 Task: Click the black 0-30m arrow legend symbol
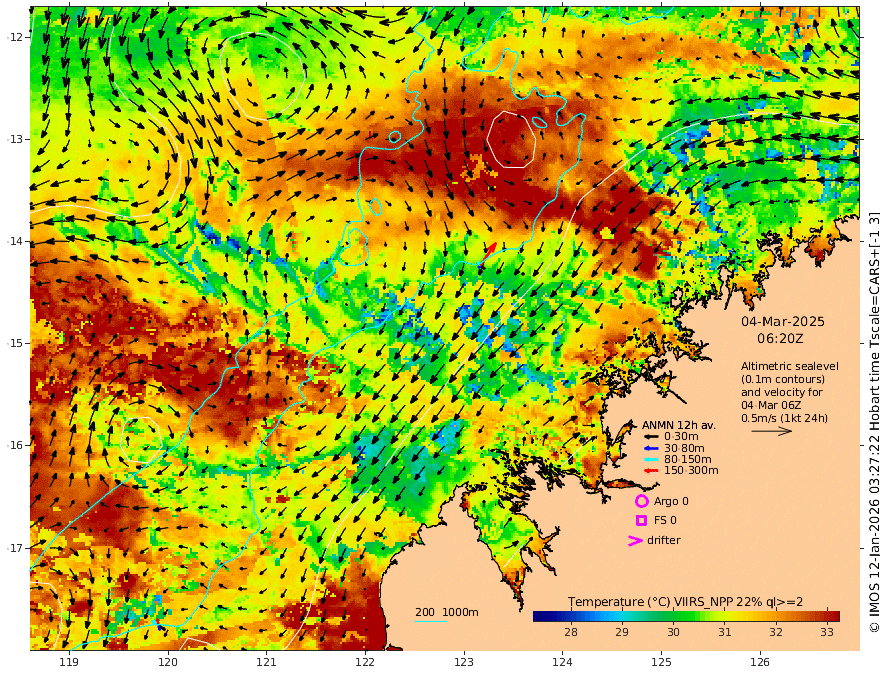(650, 437)
